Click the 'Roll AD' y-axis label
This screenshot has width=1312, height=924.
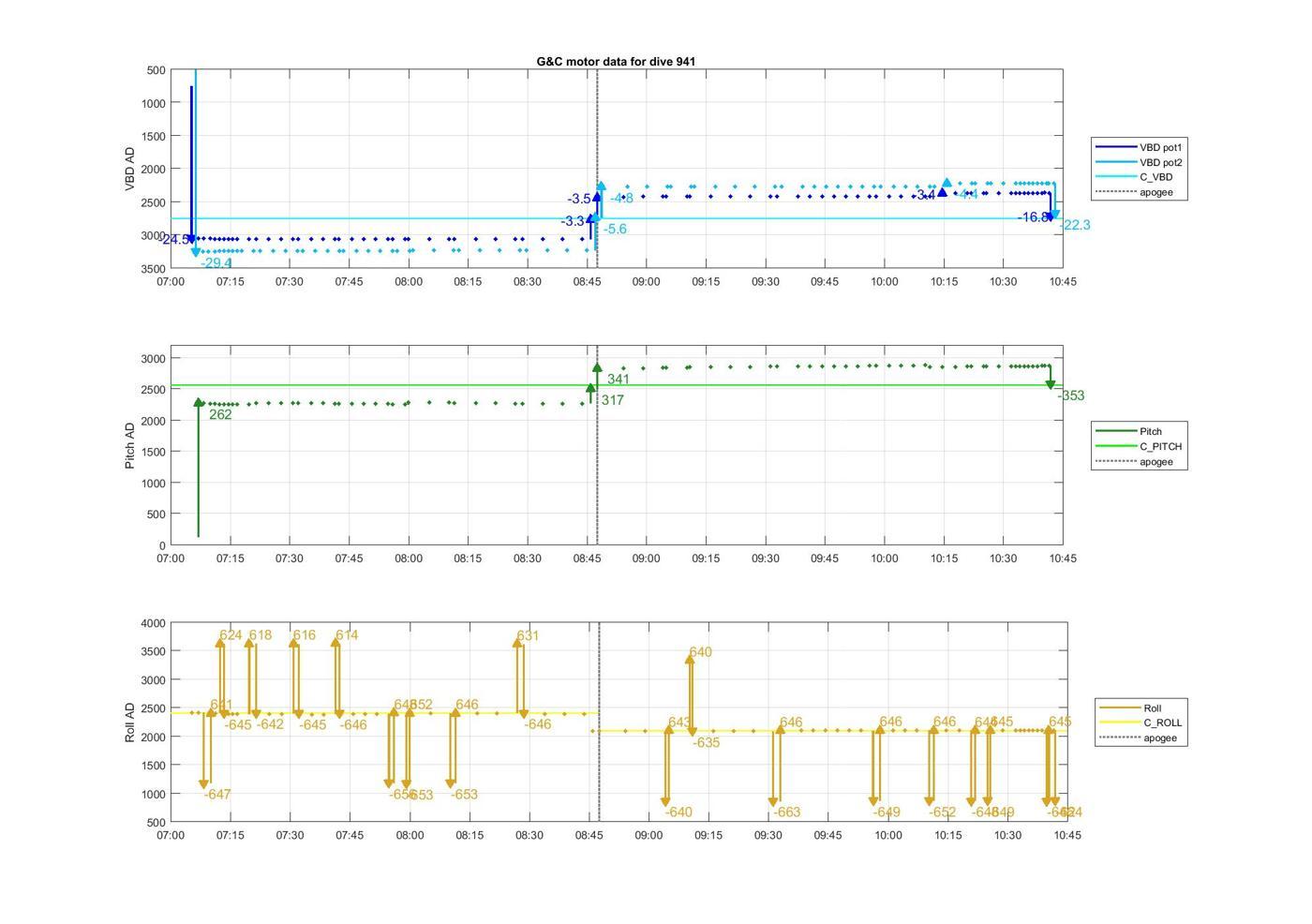pos(130,722)
